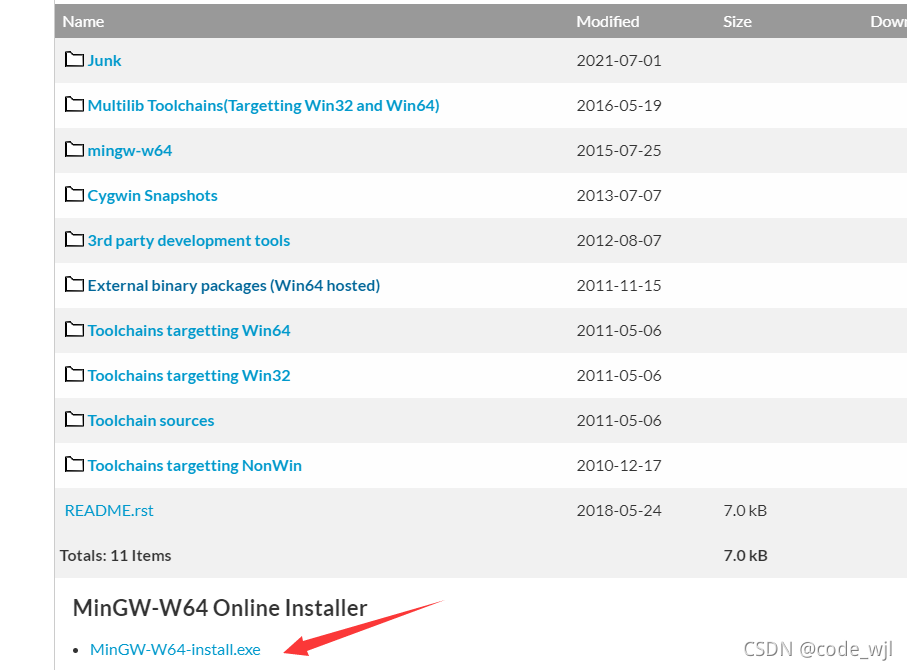The height and width of the screenshot is (670, 907).
Task: Click the Totals: 11 Items text
Action: (115, 556)
